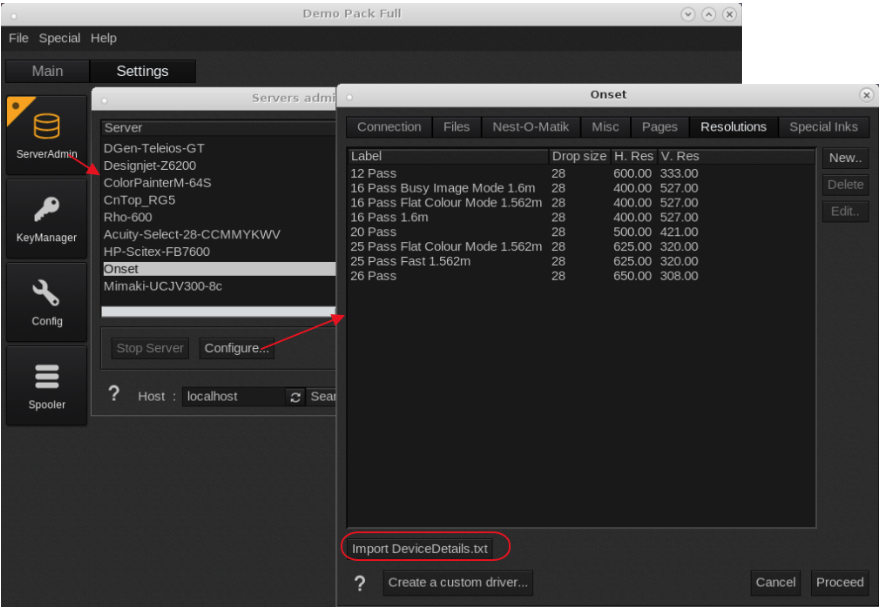This screenshot has width=879, height=607.
Task: Click the New.. resolution button
Action: (845, 158)
